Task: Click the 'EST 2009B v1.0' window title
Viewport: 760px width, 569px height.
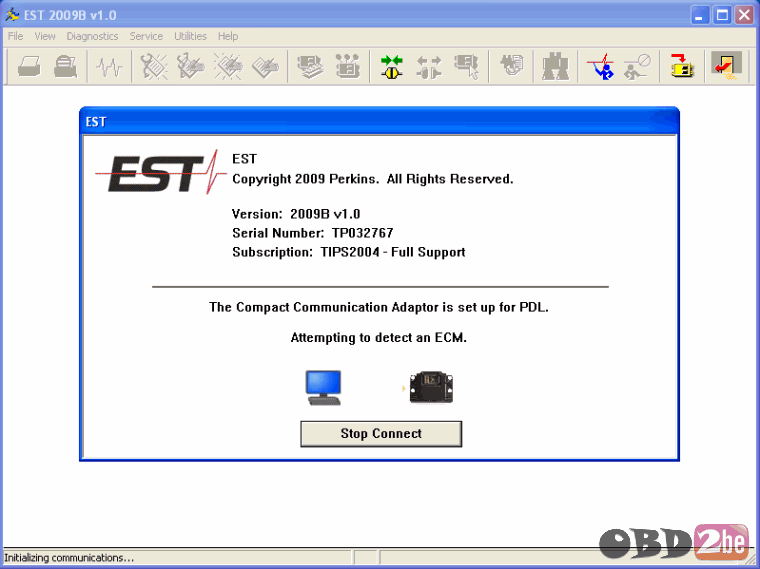Action: click(x=70, y=16)
